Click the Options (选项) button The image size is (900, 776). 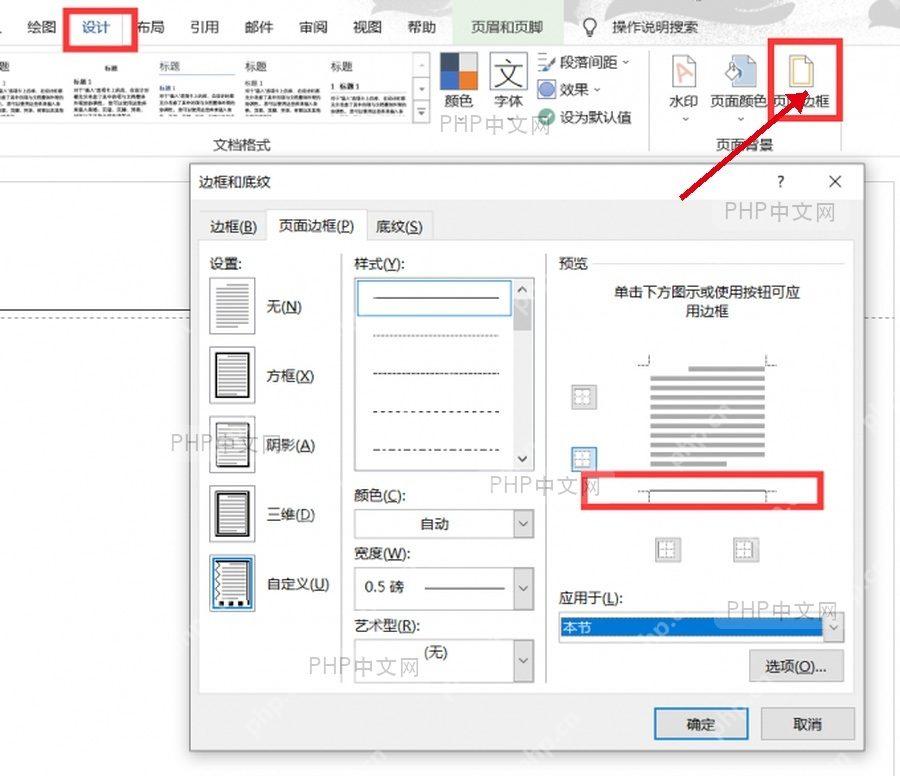pos(796,666)
